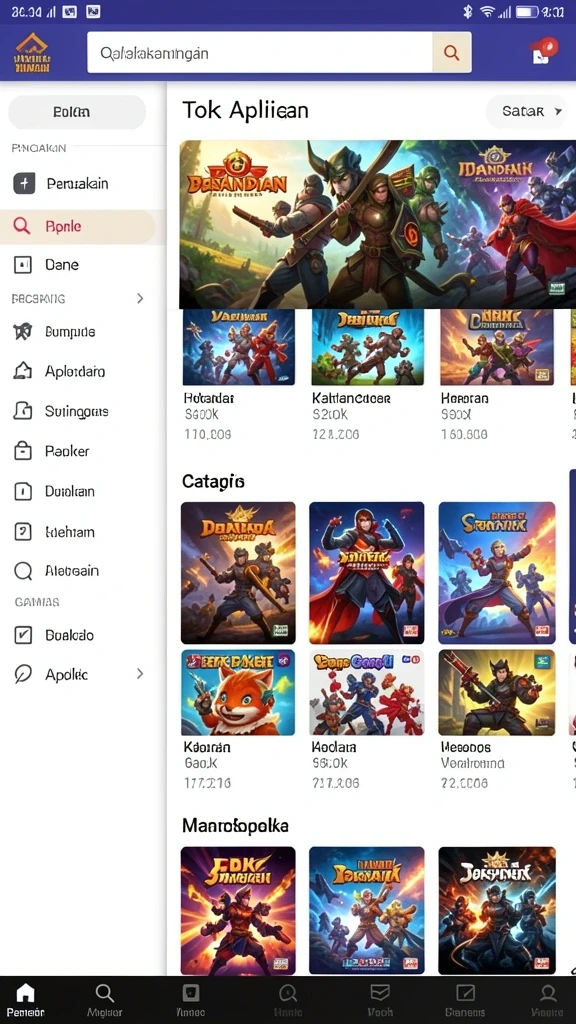The width and height of the screenshot is (576, 1024).
Task: Select the highlighted Bpnle sidebar item
Action: 78,227
